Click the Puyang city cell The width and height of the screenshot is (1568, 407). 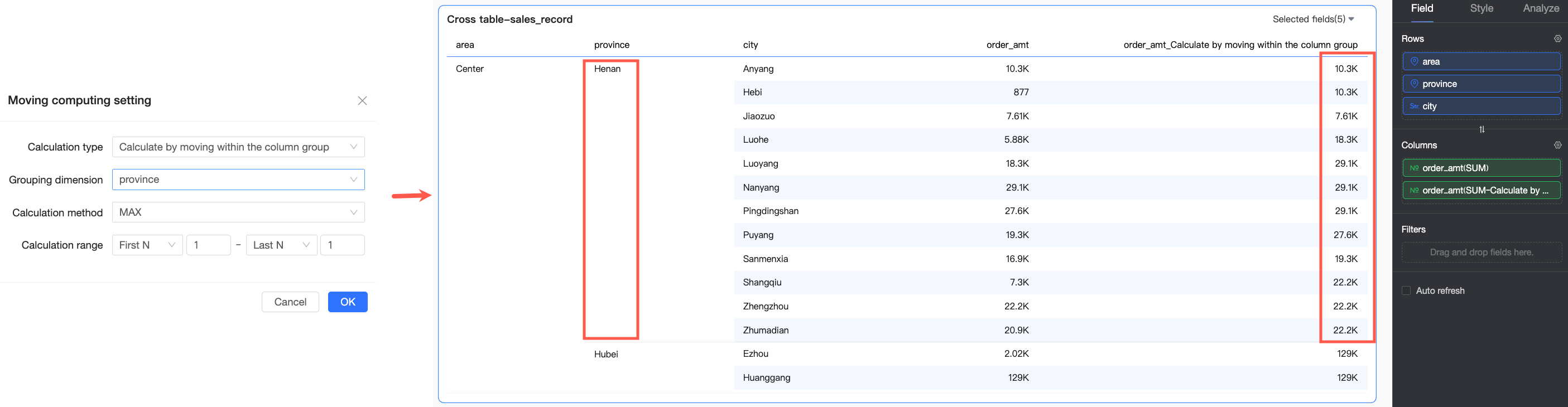(x=758, y=235)
